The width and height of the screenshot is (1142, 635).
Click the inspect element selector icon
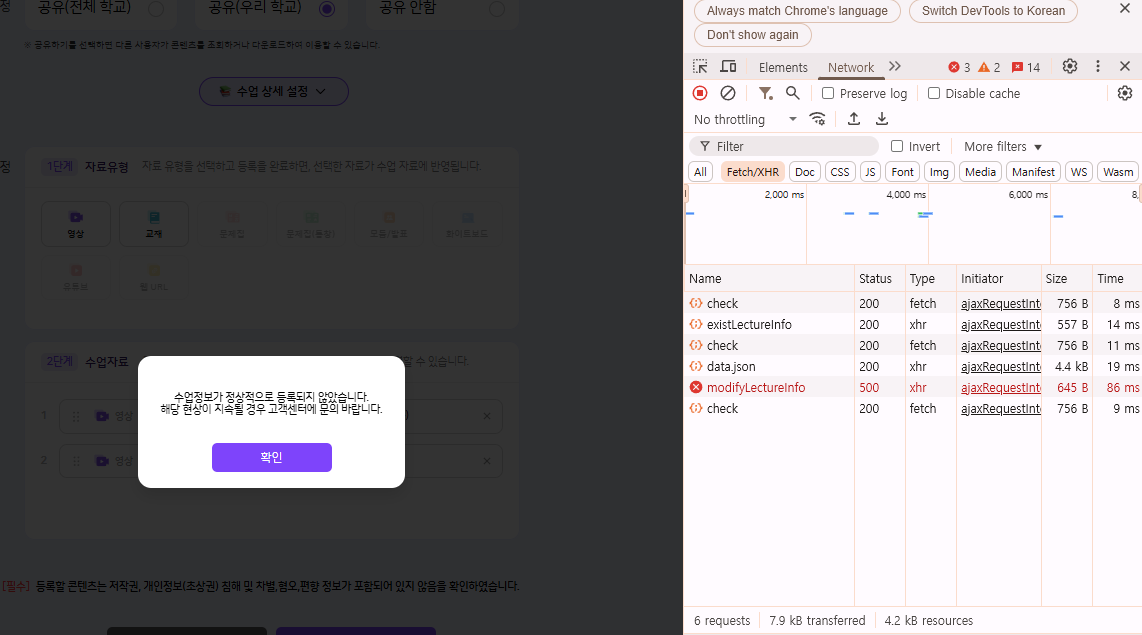(700, 67)
